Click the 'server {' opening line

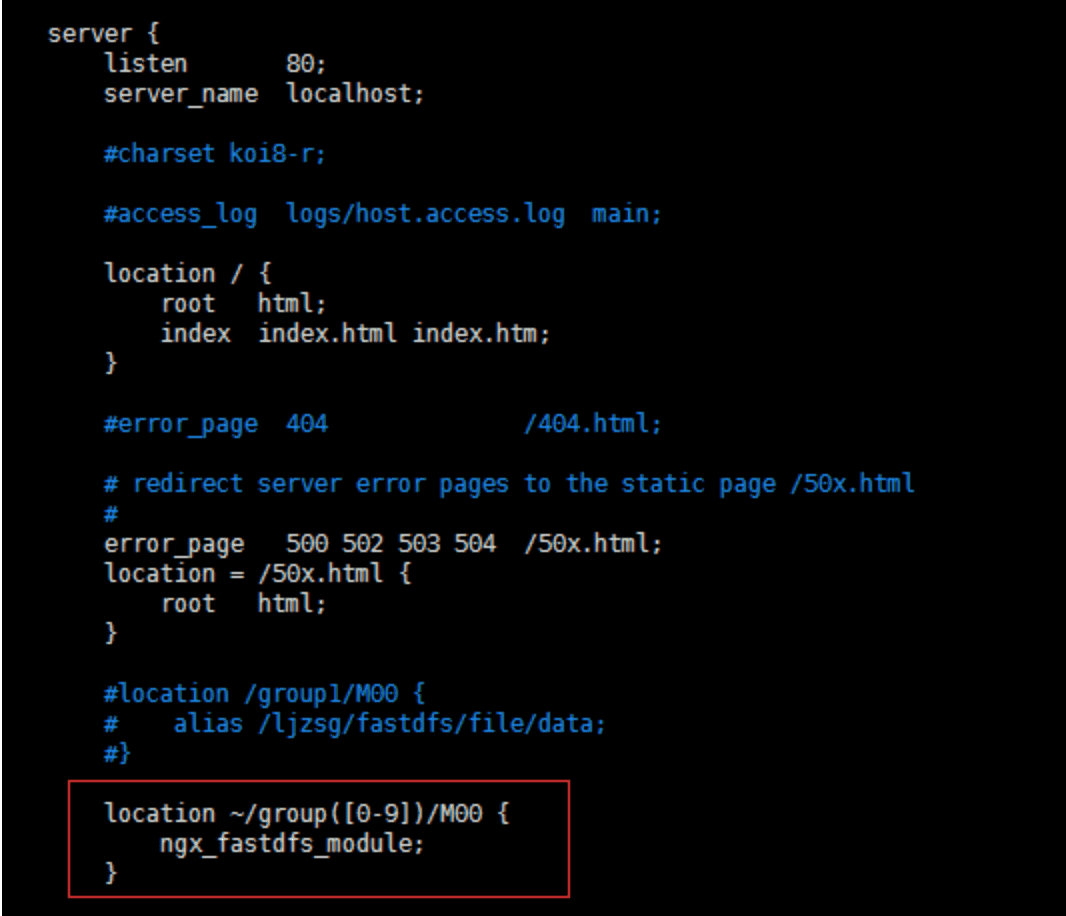click(x=103, y=34)
